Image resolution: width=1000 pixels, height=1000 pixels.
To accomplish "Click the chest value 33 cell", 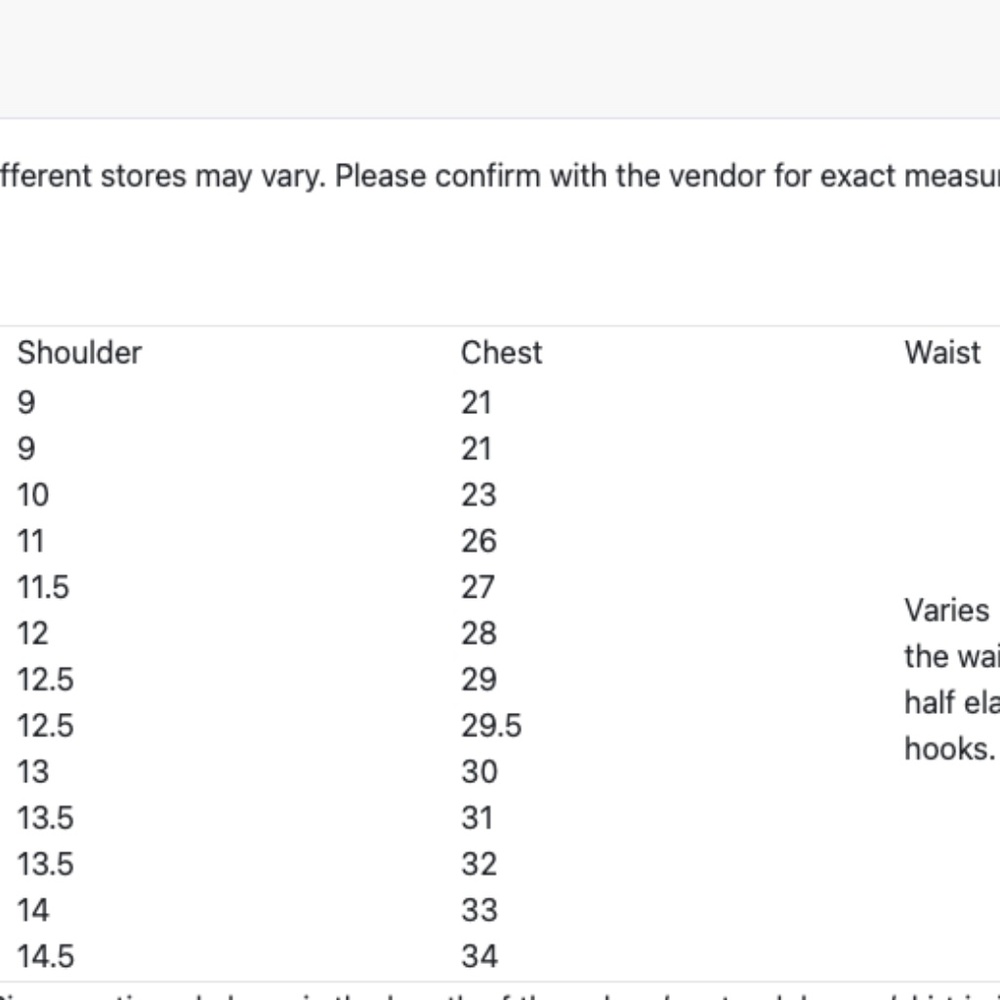I will click(x=479, y=910).
